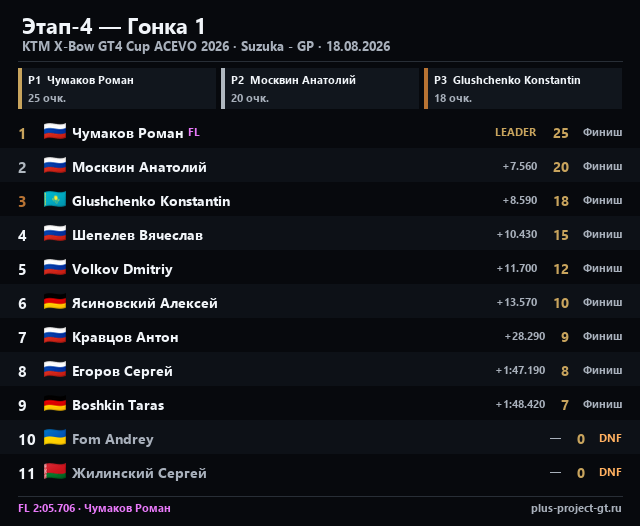Click the DNF status for Fom Andrey

(610, 438)
